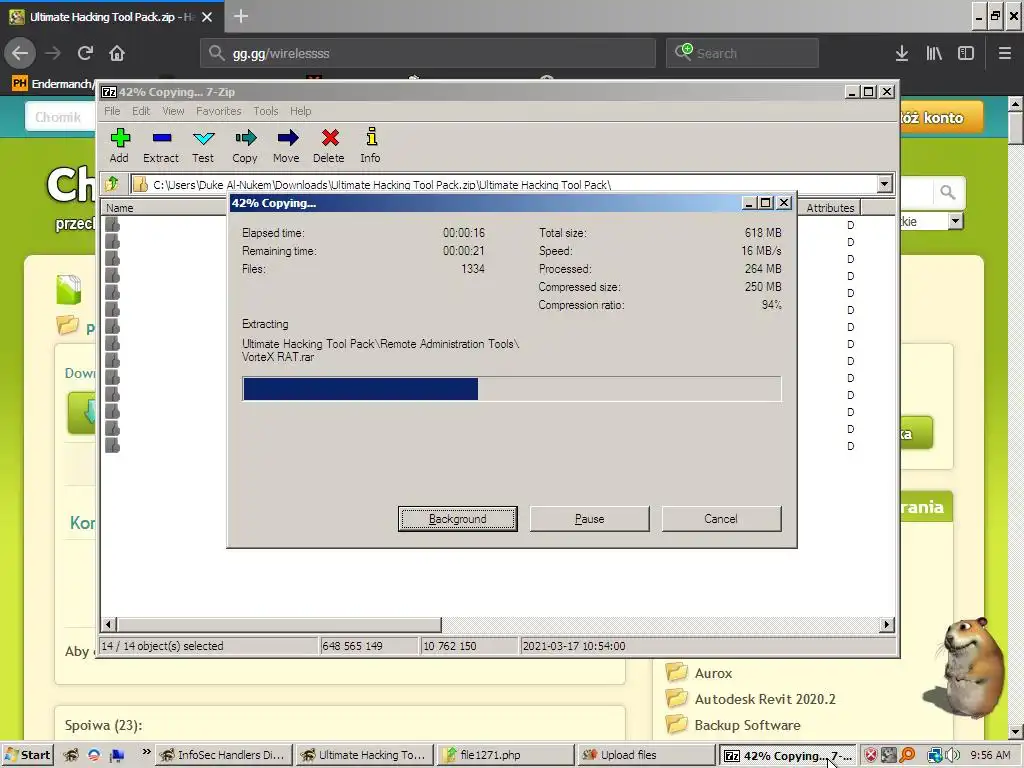The height and width of the screenshot is (768, 1024).
Task: Open a new browser tab
Action: [x=241, y=16]
